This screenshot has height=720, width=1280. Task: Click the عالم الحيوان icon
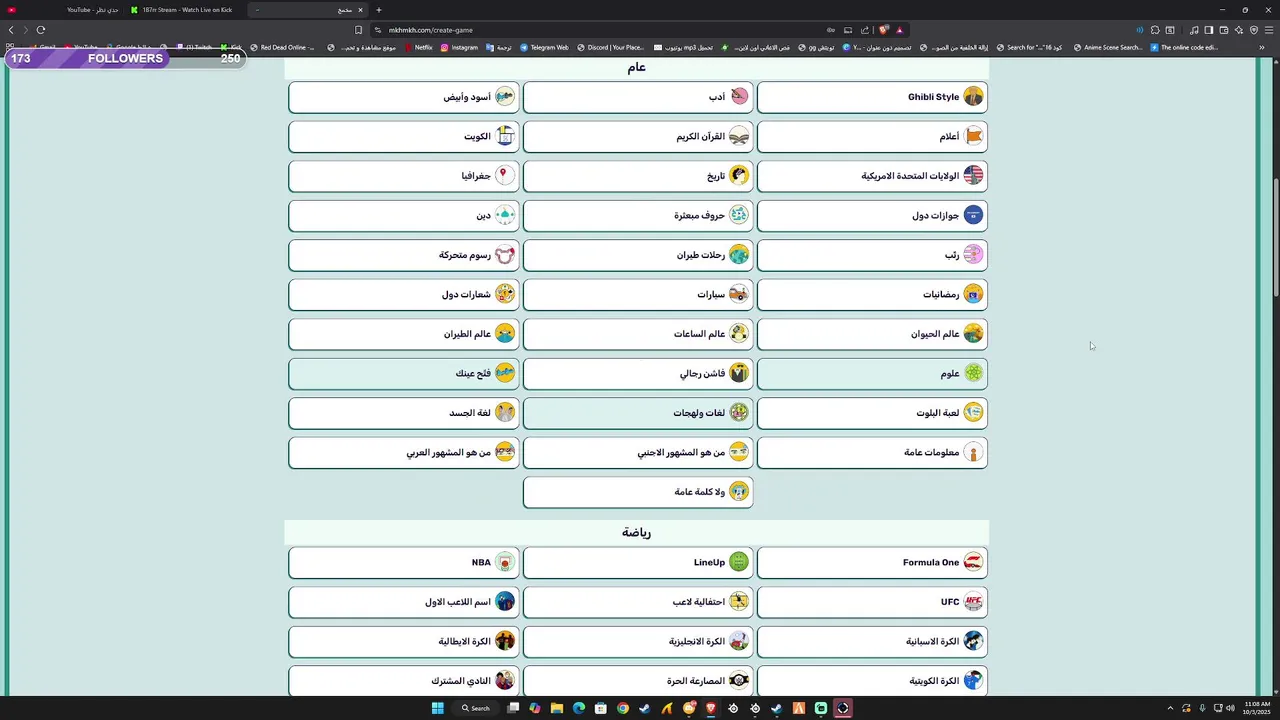pyautogui.click(x=973, y=334)
